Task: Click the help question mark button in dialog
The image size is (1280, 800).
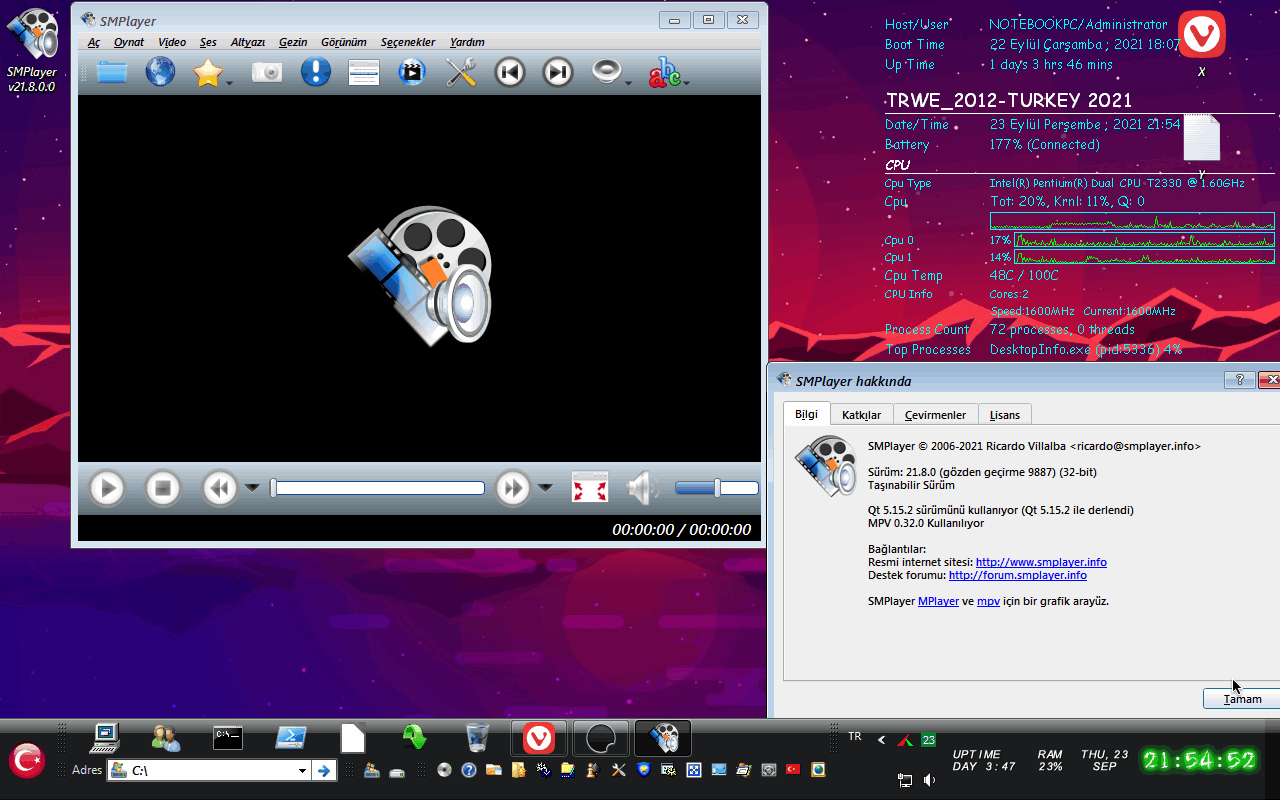Action: [x=1239, y=380]
